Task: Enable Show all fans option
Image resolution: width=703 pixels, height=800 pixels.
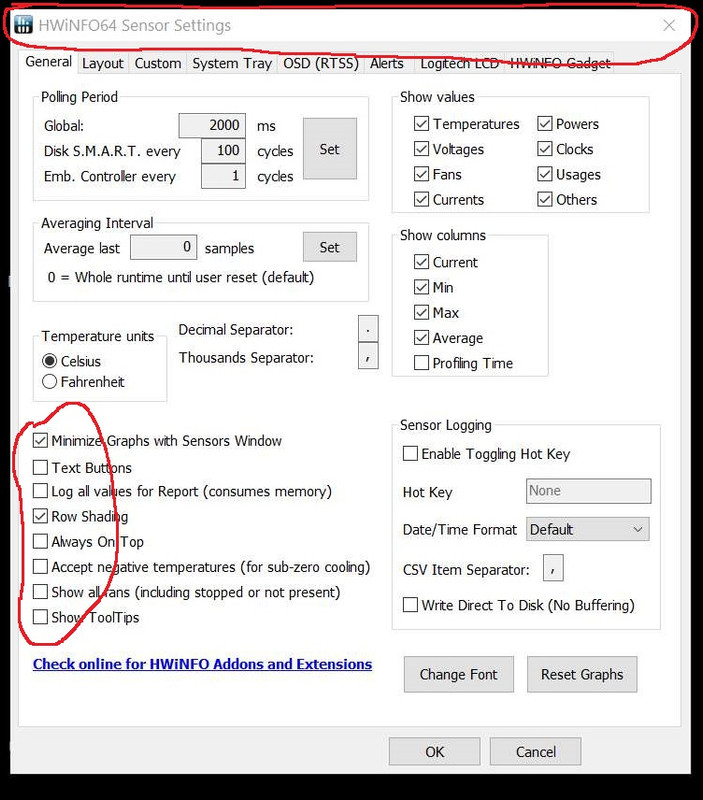Action: tap(40, 591)
